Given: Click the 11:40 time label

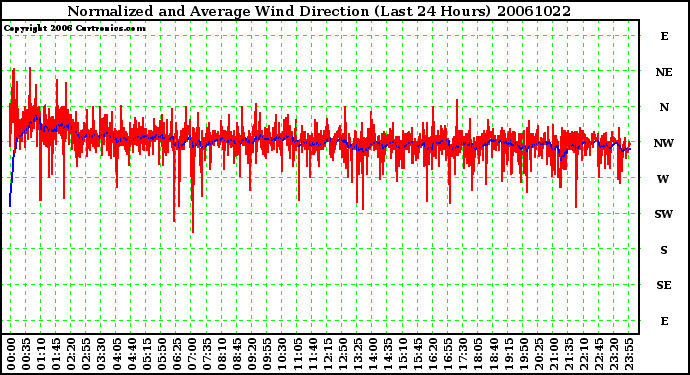Looking at the screenshot, I should (313, 354).
